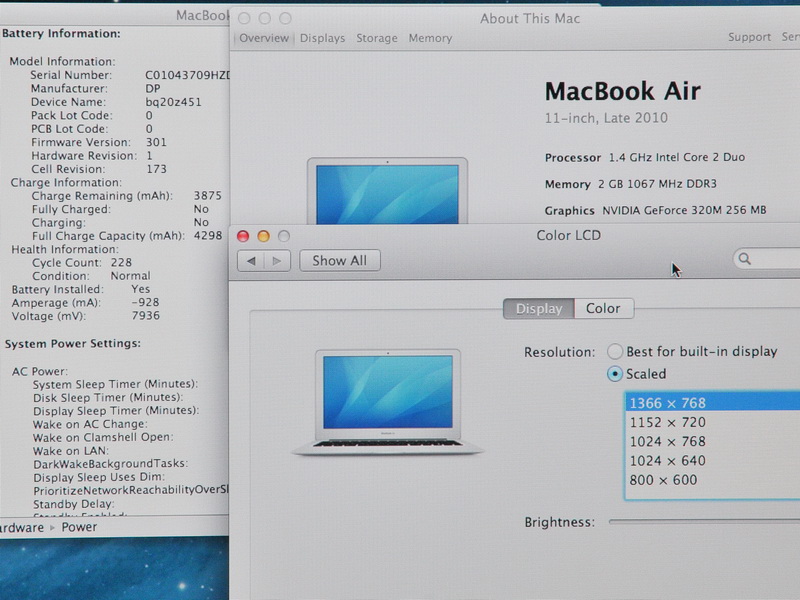Click the Full Charge Capacity value 4298
Screen dimensions: 800x600
(208, 236)
